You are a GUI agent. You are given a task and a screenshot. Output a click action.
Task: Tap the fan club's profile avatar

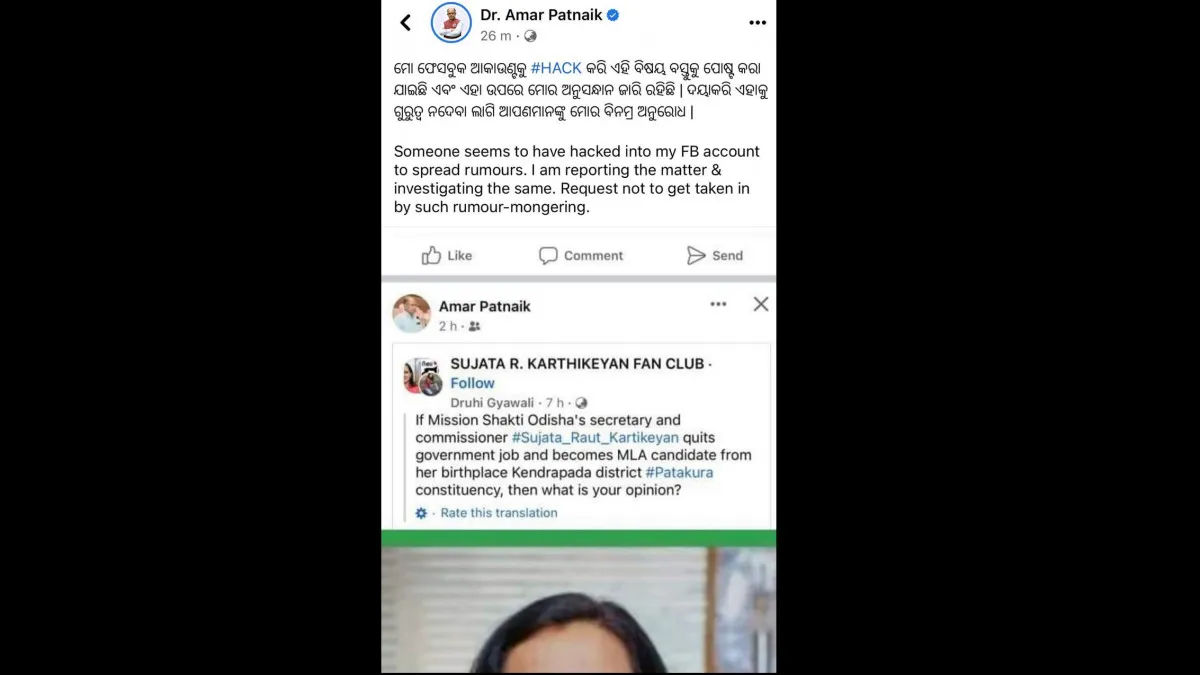(422, 376)
